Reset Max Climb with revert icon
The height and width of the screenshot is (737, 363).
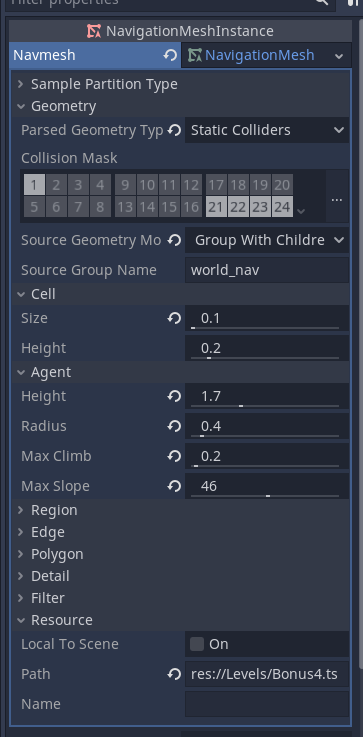pos(174,456)
